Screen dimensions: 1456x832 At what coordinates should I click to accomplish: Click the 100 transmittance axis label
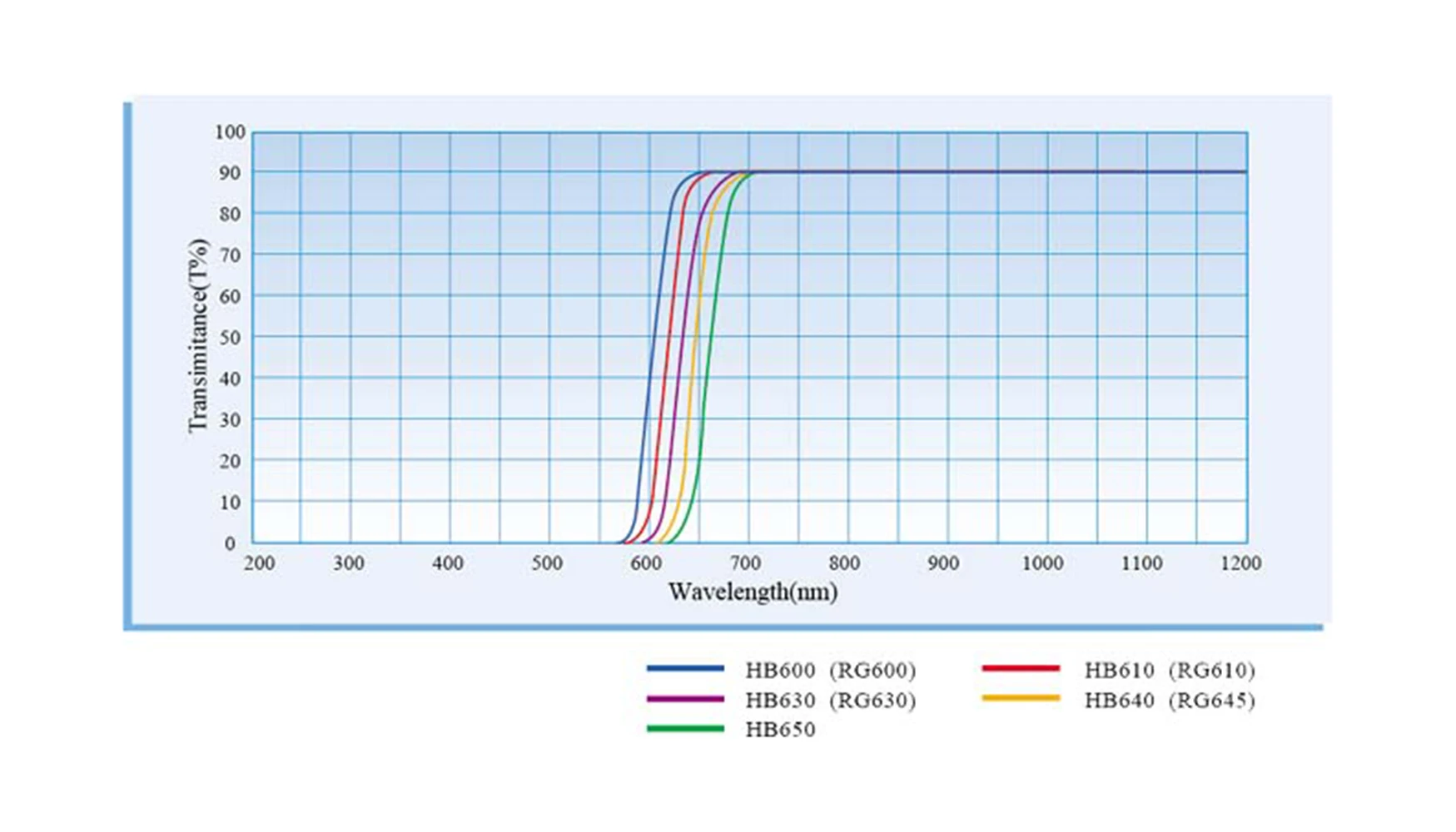(x=230, y=132)
